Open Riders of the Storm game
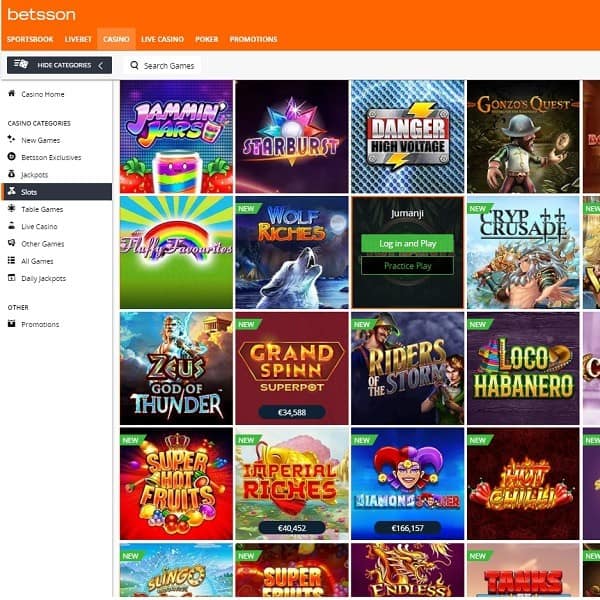Viewport: 600px width, 600px height. pyautogui.click(x=408, y=368)
